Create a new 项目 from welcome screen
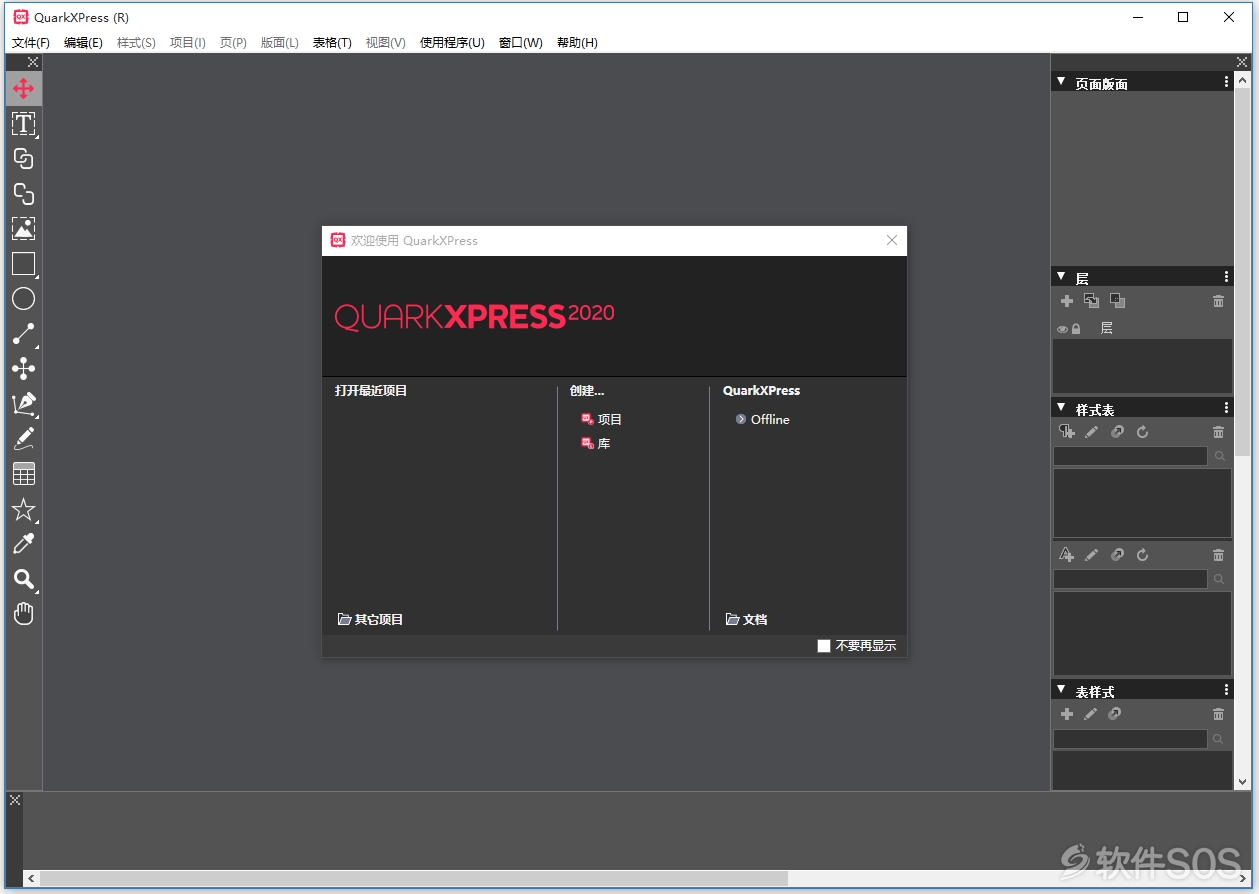Viewport: 1259px width, 894px height. (602, 420)
